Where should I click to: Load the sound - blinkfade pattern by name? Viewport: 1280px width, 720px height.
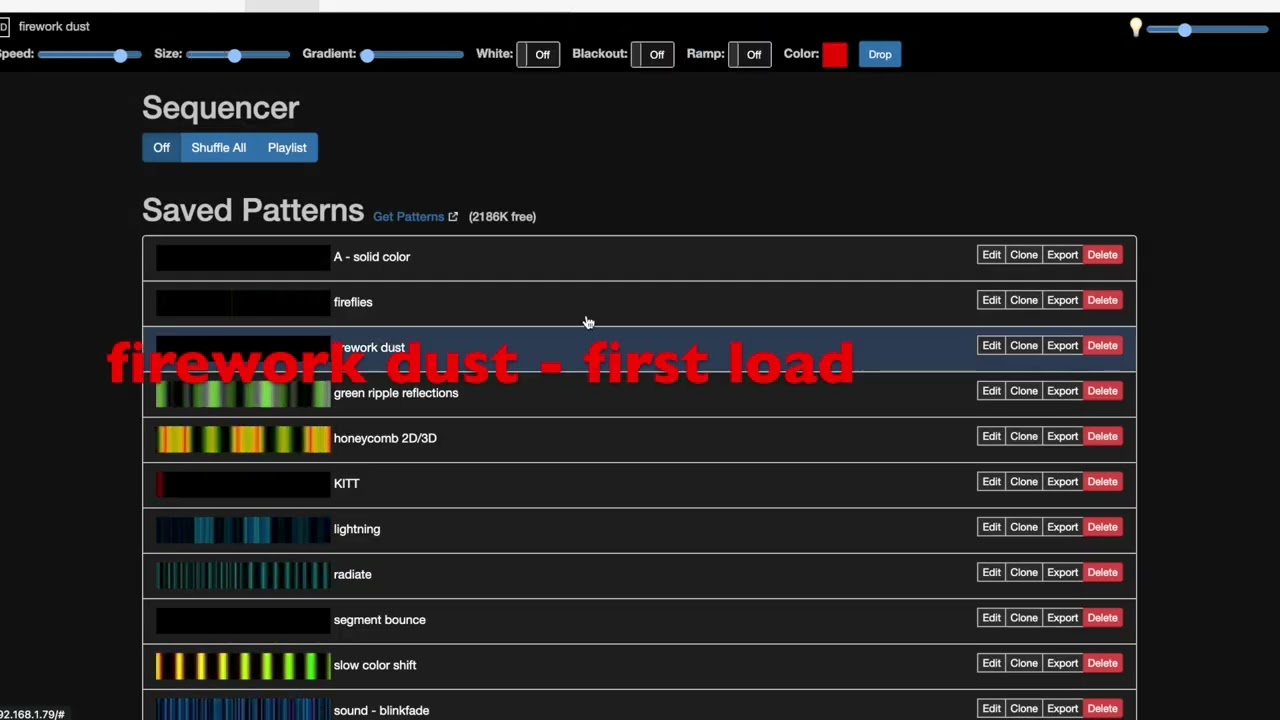[381, 711]
